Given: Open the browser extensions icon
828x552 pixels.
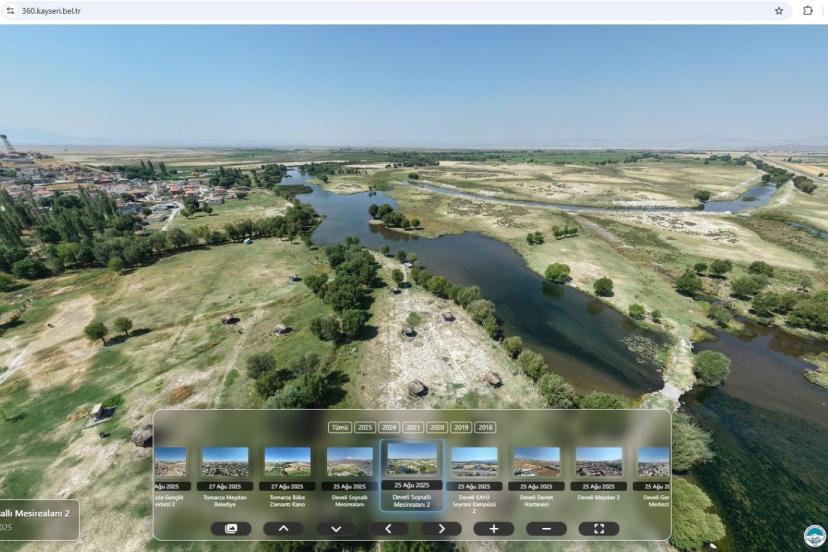Looking at the screenshot, I should click(808, 11).
